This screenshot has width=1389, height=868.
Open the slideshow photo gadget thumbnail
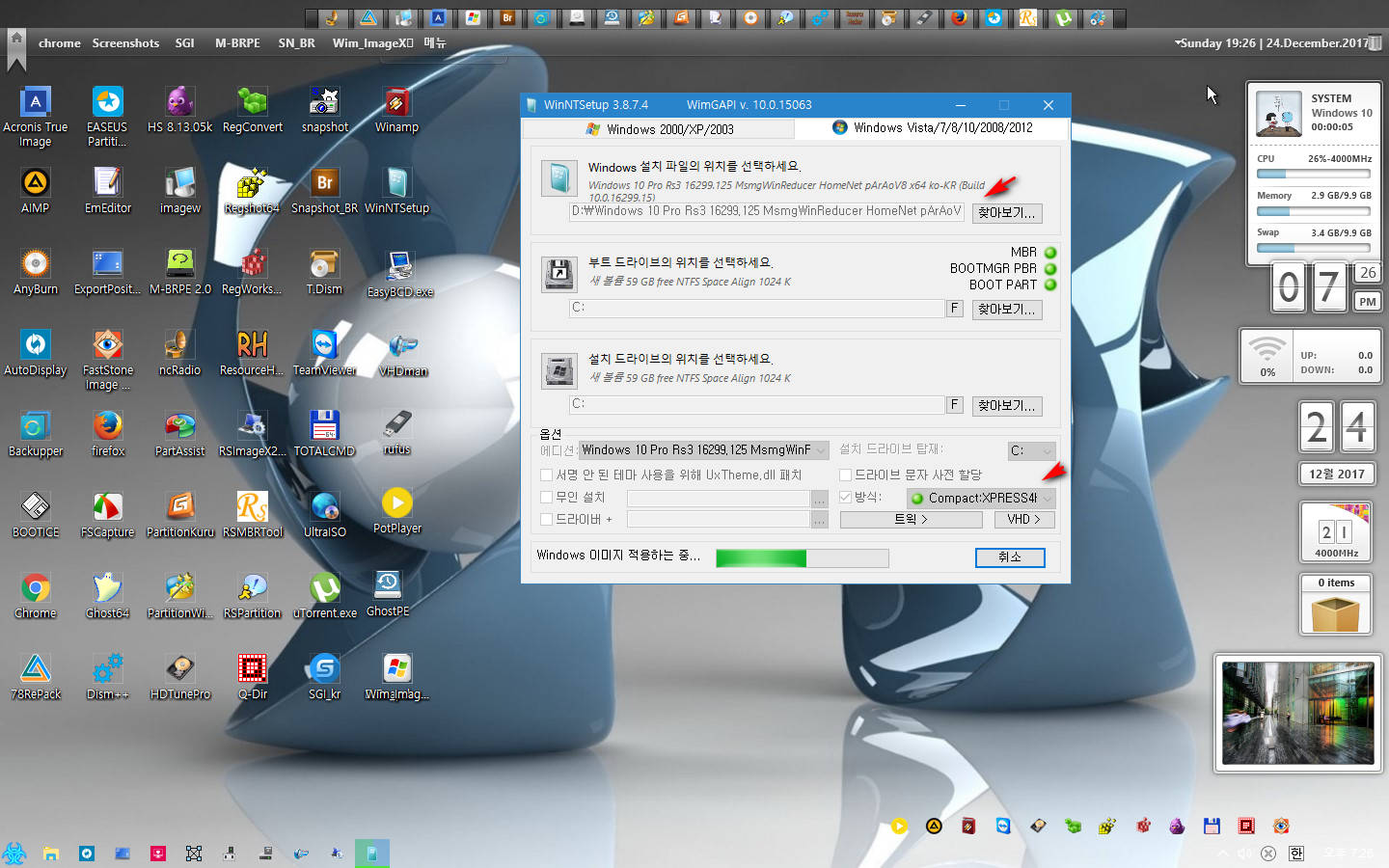click(x=1298, y=713)
